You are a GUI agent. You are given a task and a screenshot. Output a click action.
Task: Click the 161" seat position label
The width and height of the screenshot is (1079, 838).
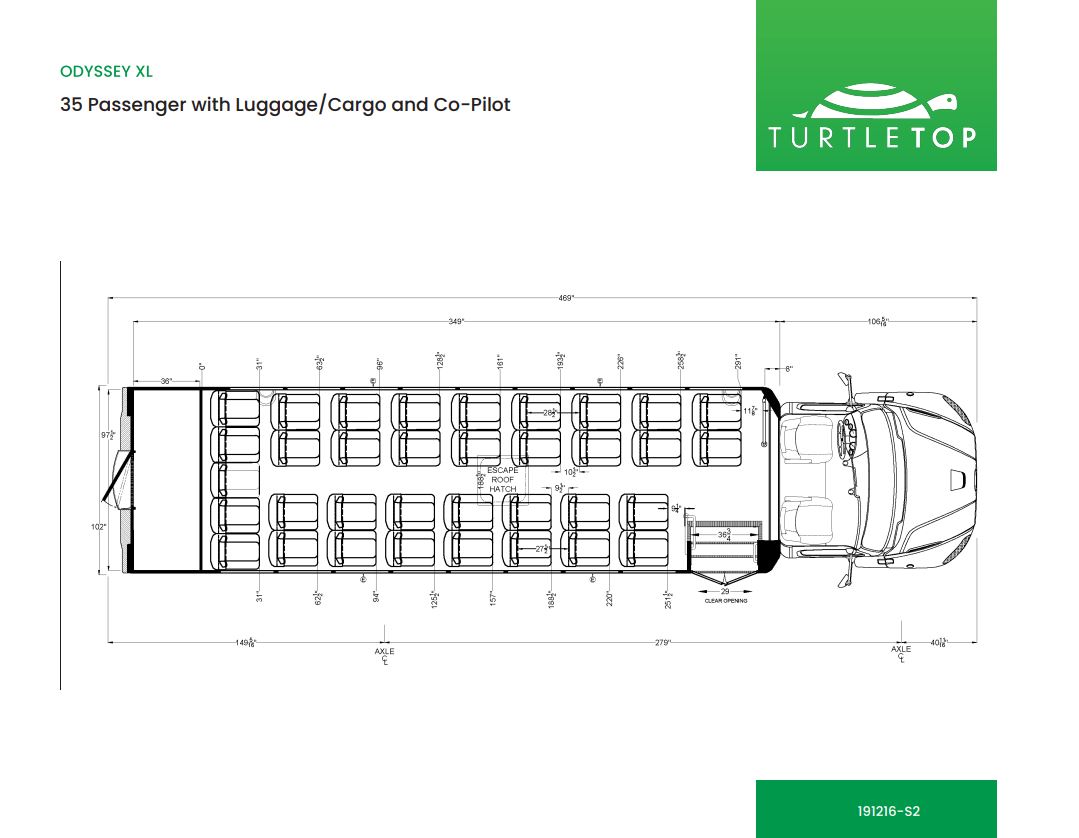coord(500,362)
